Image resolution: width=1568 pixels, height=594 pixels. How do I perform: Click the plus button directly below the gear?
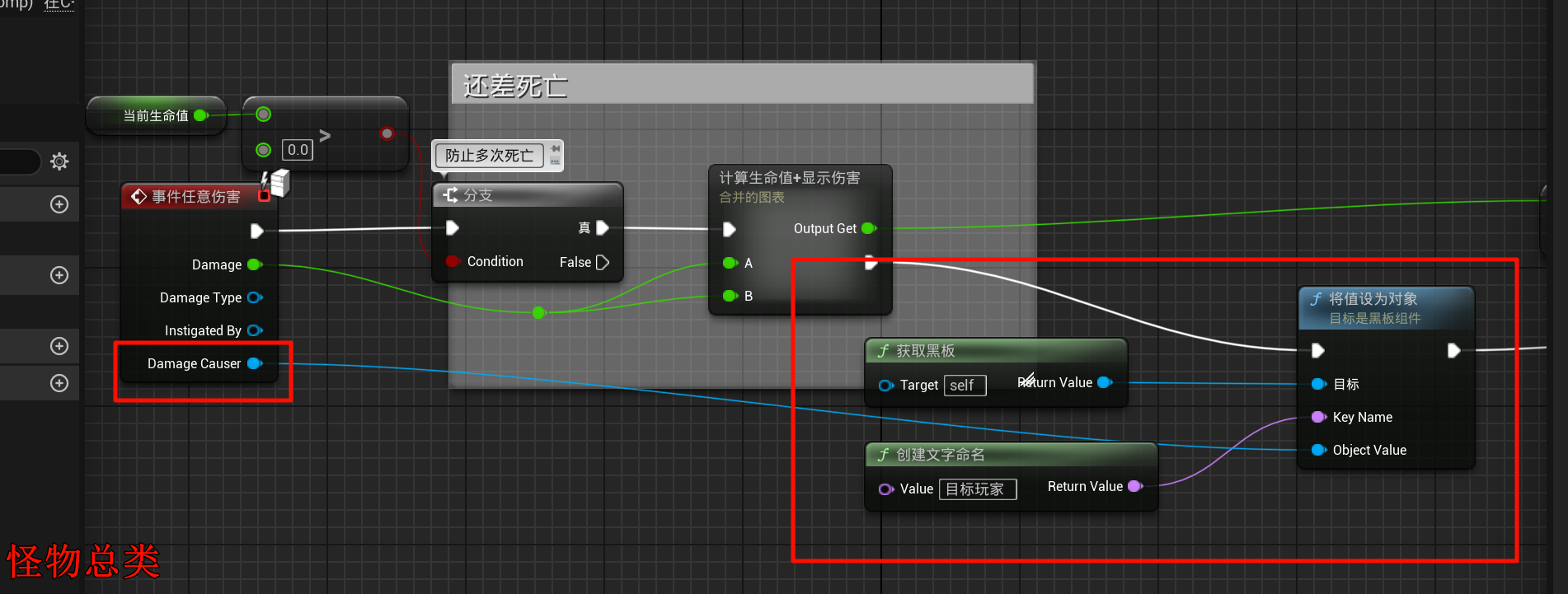pos(59,204)
